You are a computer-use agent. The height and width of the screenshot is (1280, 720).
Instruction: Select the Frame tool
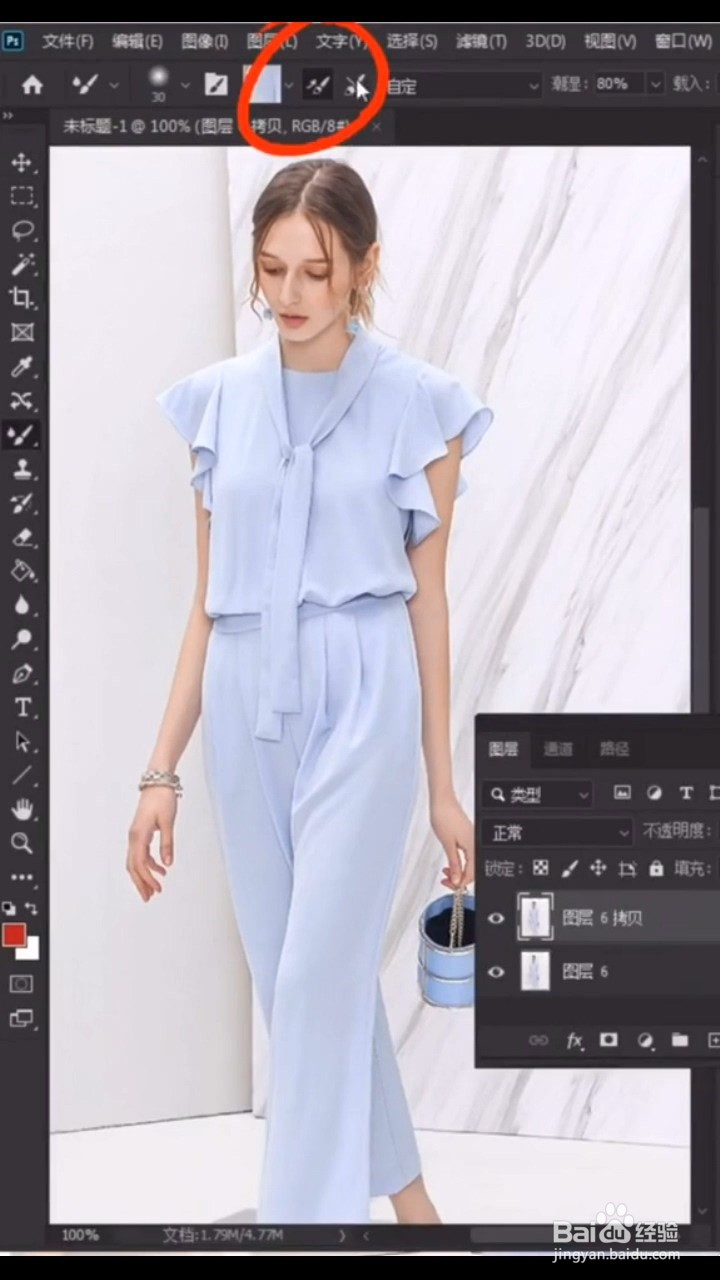(21, 332)
